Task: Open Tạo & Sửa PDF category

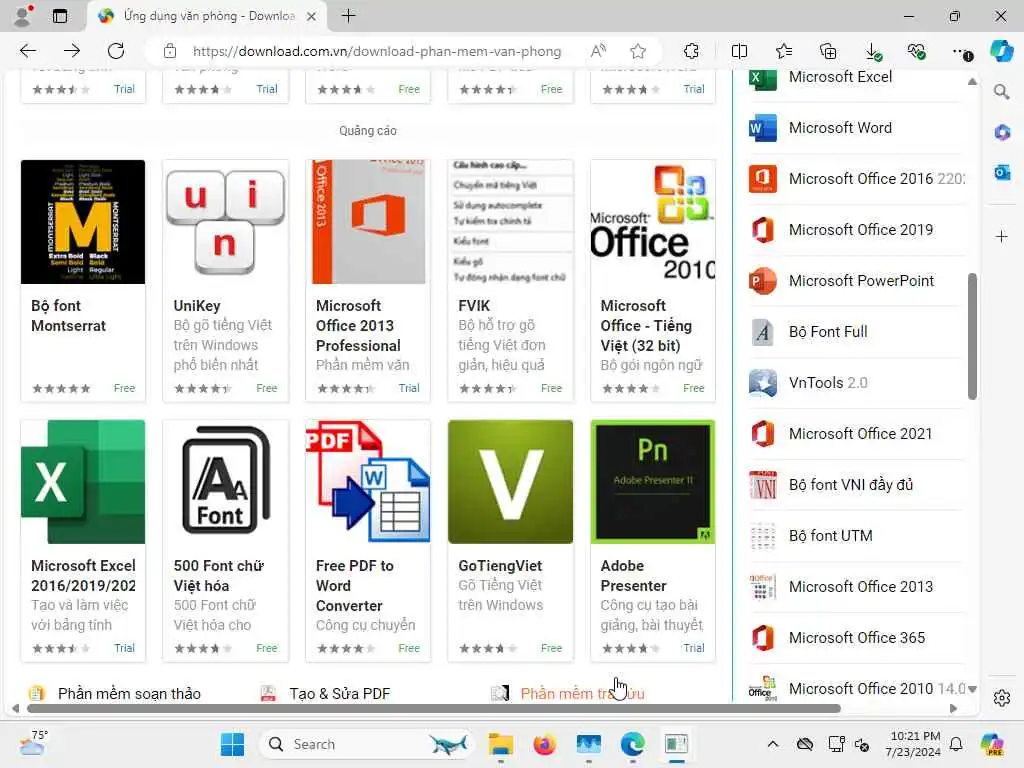Action: click(340, 694)
